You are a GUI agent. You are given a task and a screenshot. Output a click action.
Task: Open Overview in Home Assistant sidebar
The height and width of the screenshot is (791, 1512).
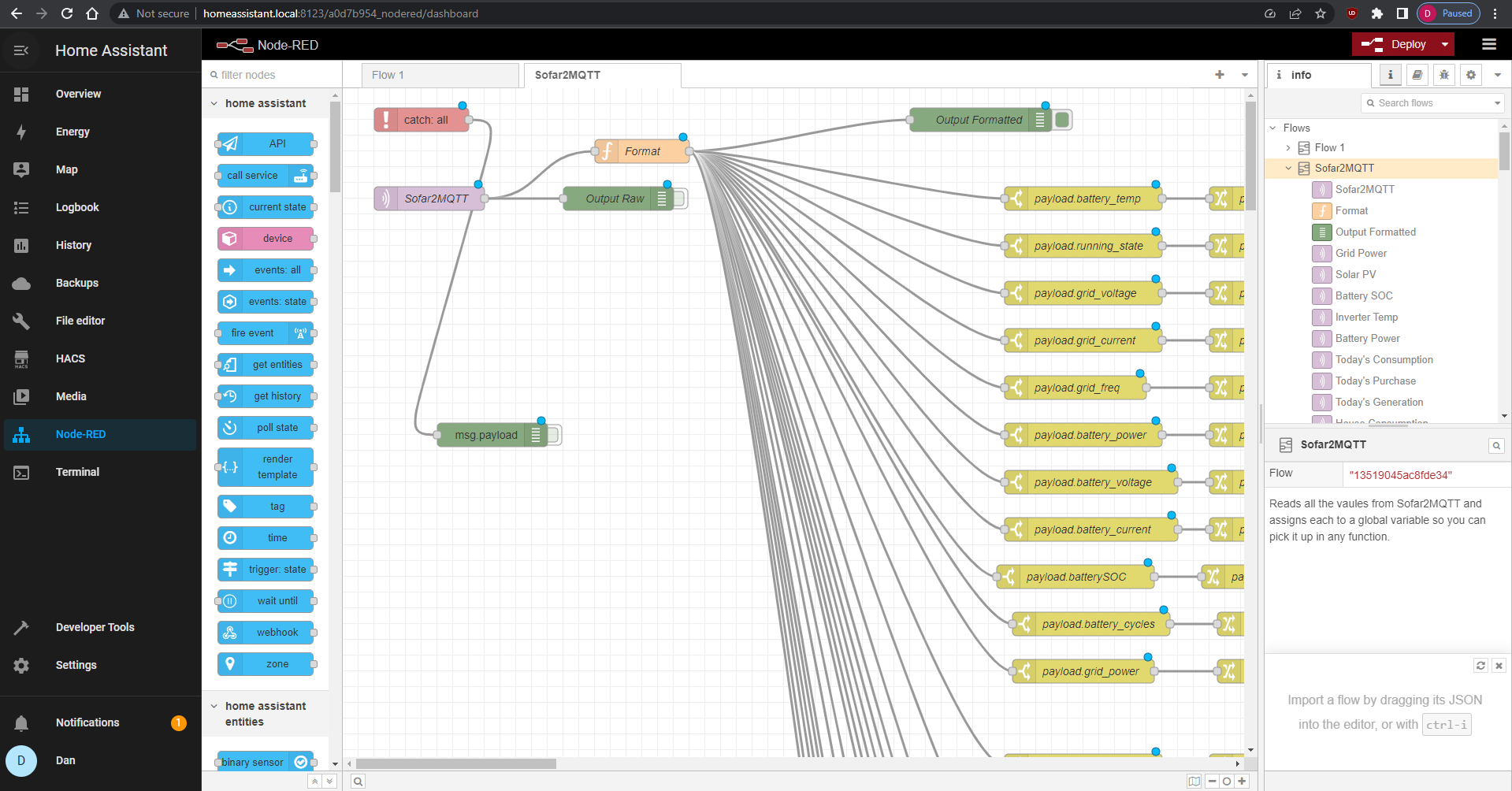(98, 94)
